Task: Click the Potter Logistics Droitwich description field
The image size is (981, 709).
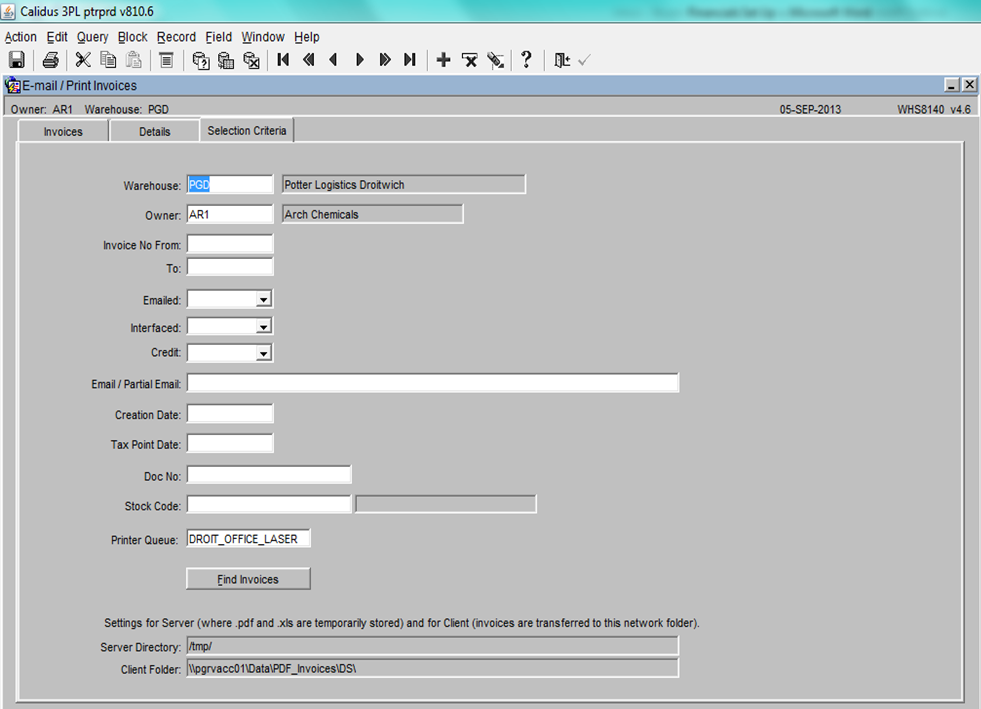Action: pos(404,185)
